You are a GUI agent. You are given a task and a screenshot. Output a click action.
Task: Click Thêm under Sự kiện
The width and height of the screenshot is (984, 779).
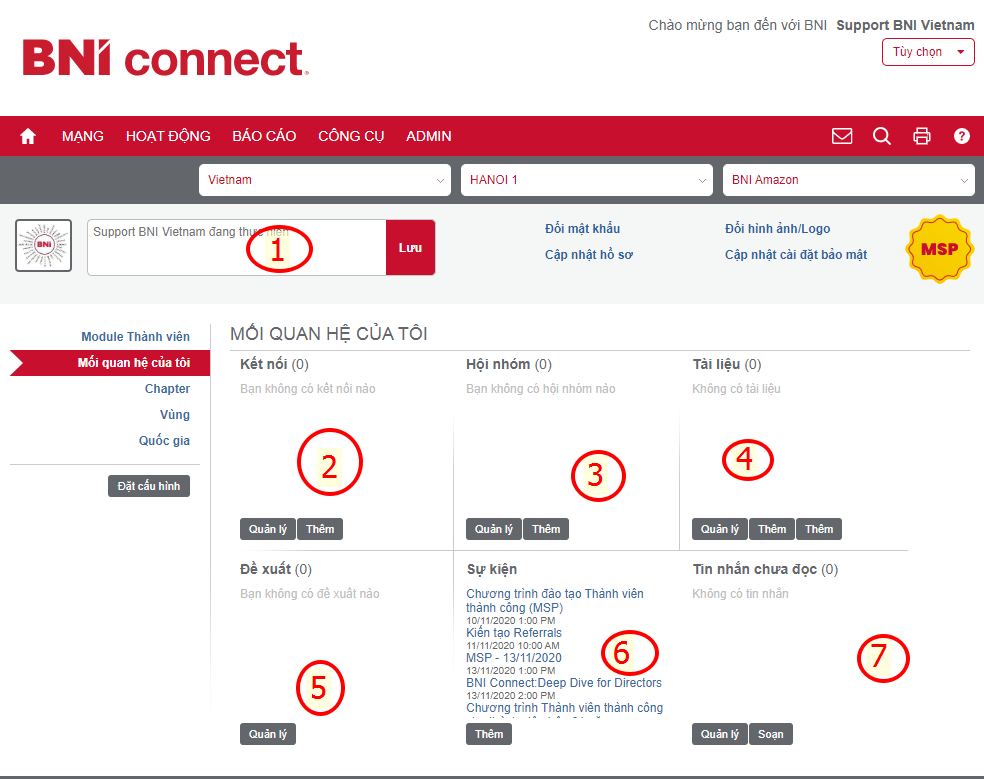[489, 734]
